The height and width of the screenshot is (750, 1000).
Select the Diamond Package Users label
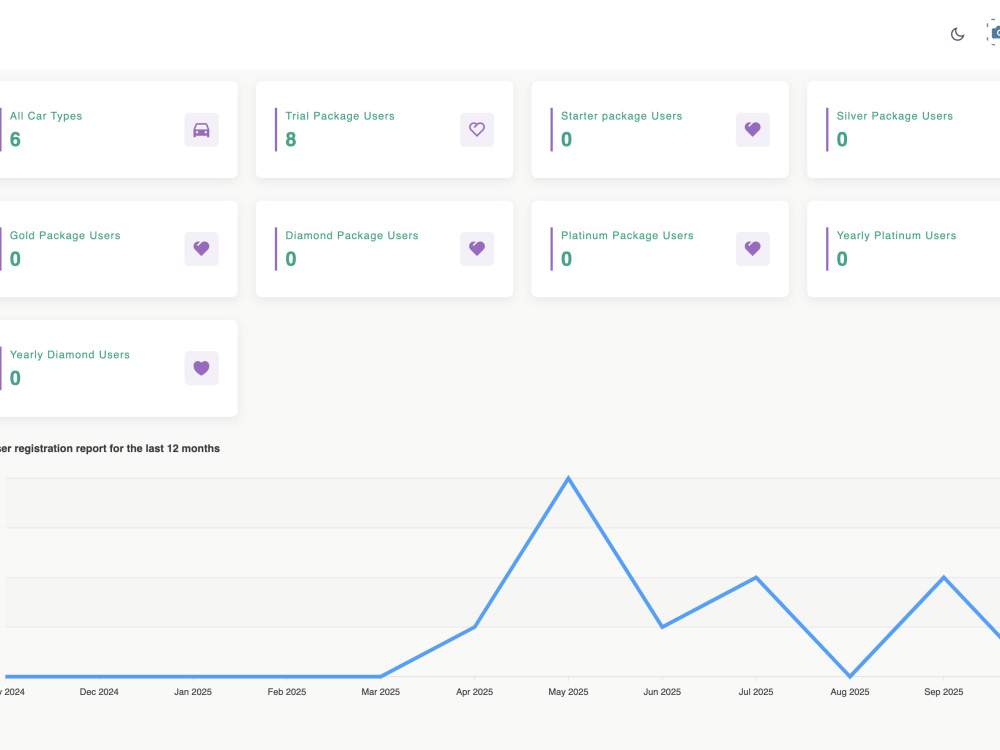352,235
